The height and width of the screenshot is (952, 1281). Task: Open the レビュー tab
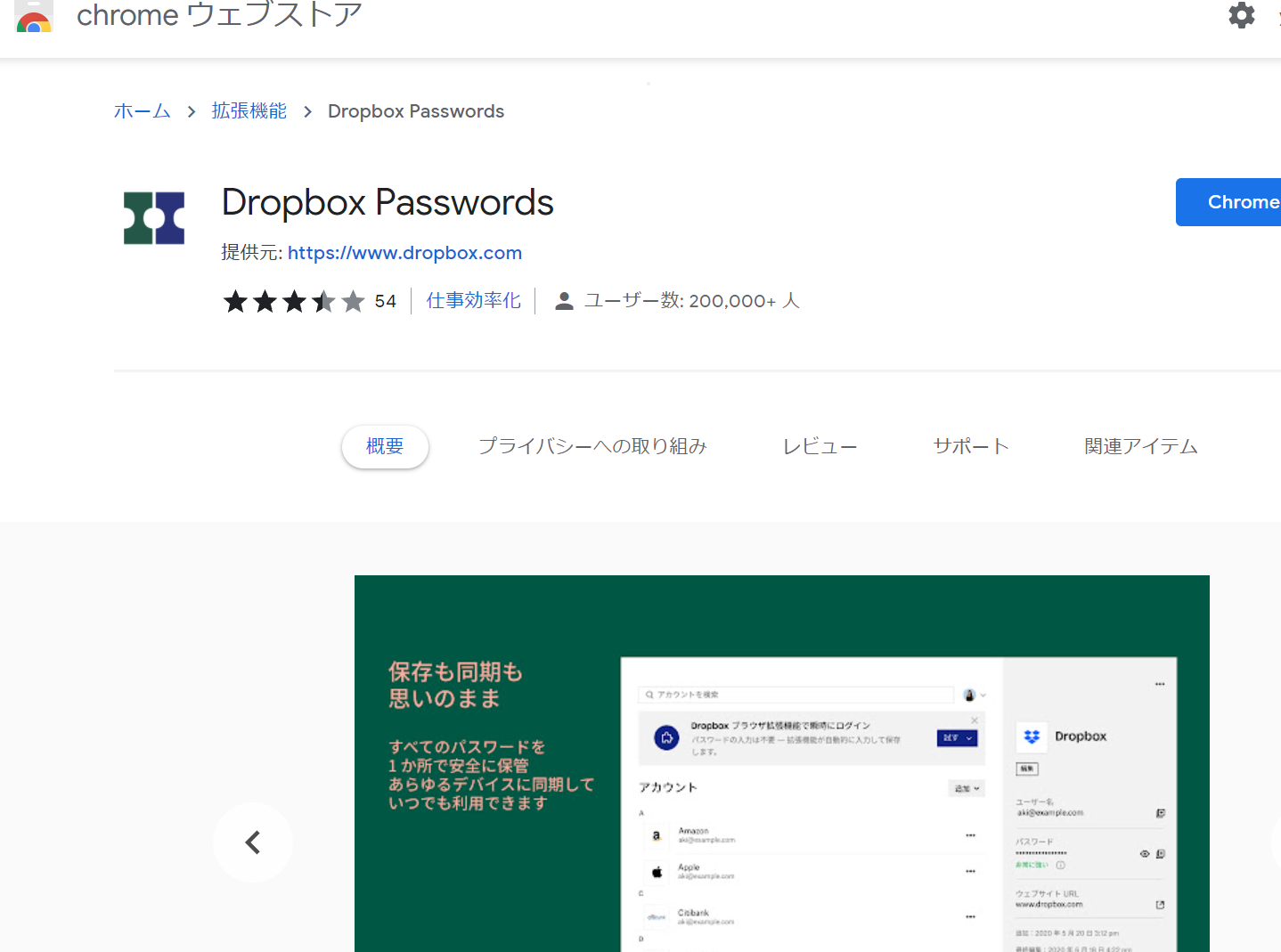point(820,446)
